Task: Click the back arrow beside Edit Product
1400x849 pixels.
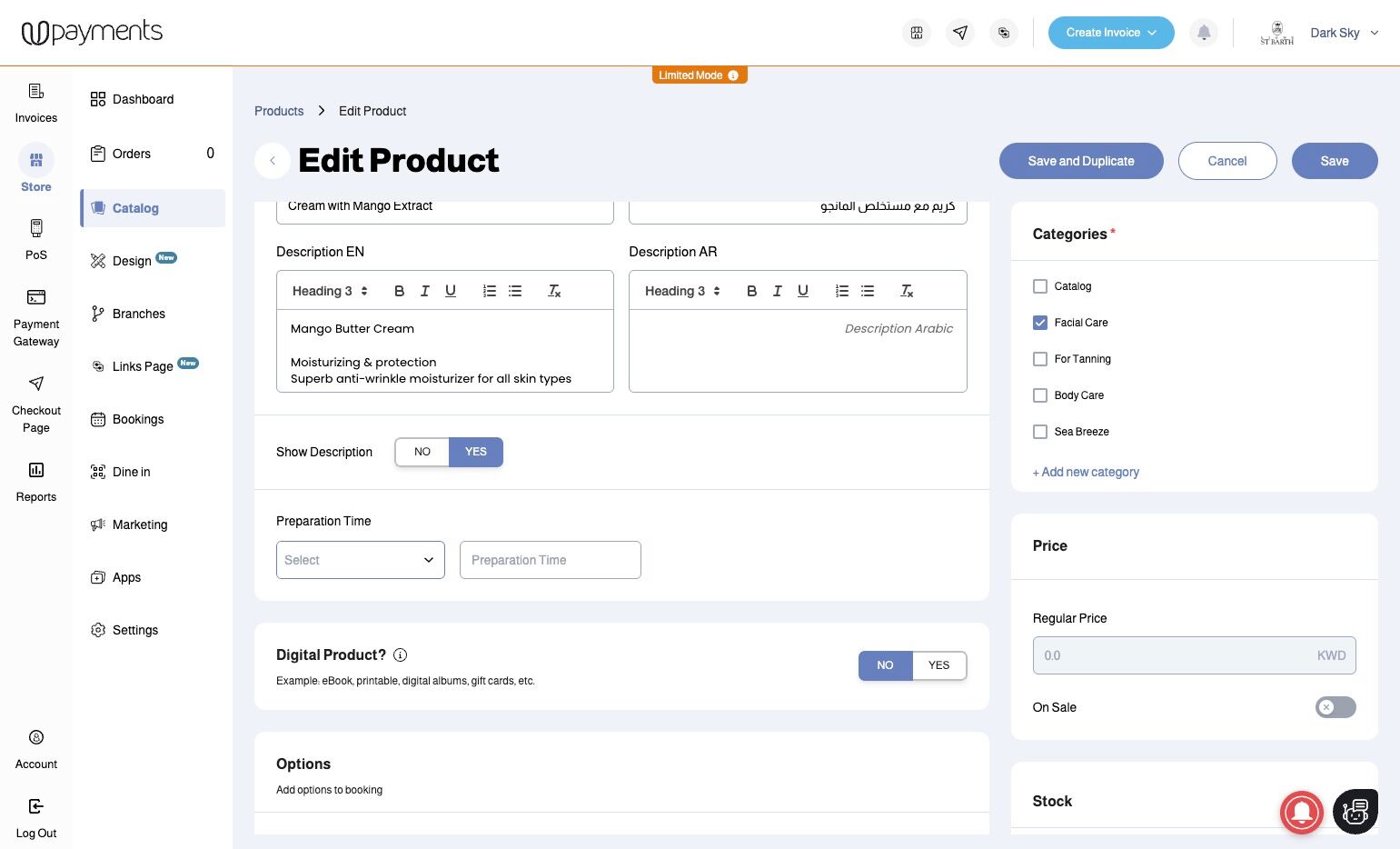Action: tap(273, 161)
